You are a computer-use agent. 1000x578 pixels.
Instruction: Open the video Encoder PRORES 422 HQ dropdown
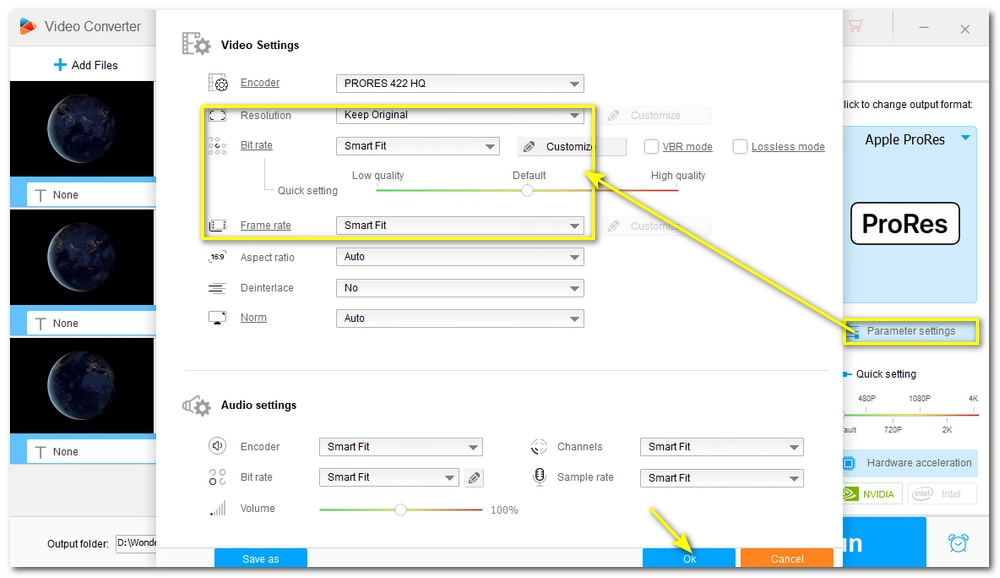[x=460, y=83]
